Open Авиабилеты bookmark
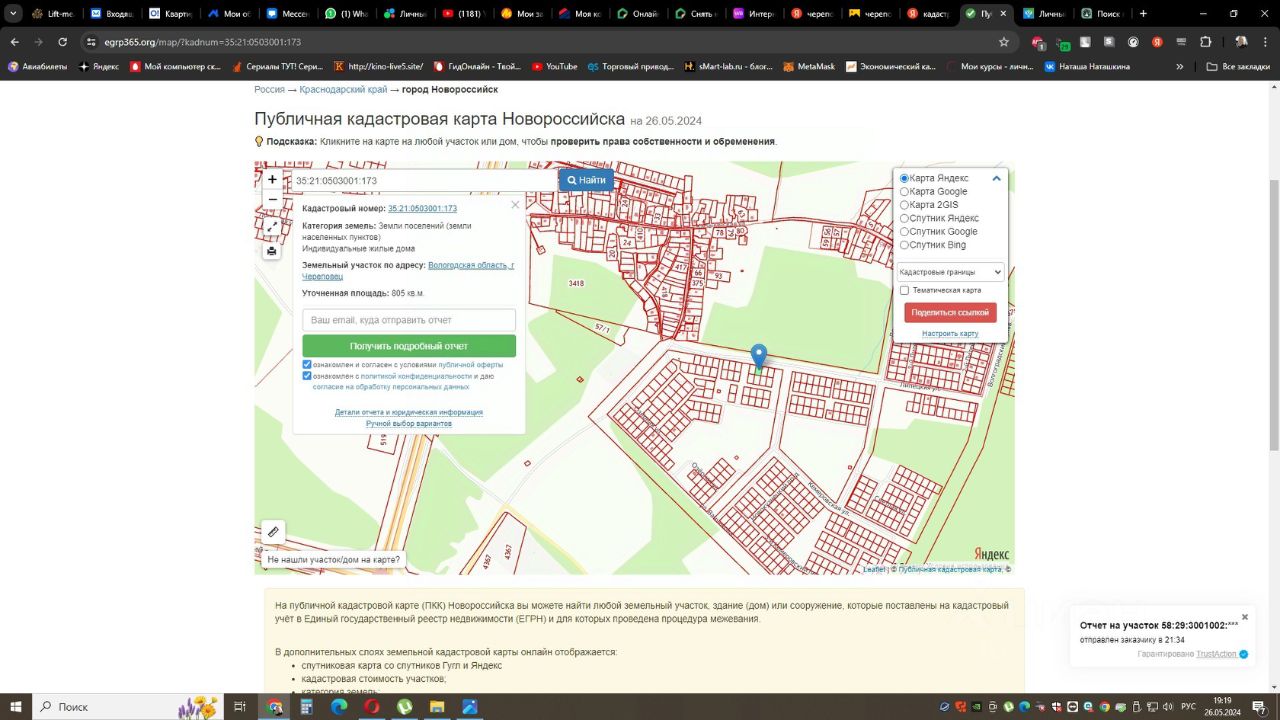 (37, 66)
